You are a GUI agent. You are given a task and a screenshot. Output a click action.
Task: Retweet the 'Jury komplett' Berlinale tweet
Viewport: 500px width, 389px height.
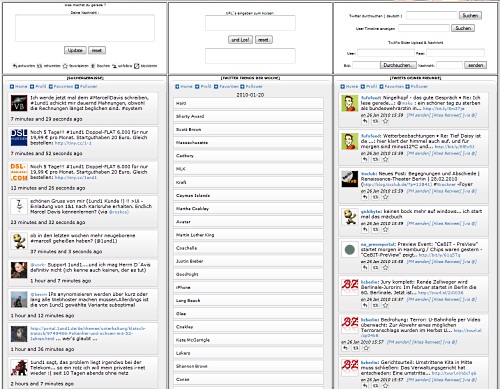click(375, 305)
